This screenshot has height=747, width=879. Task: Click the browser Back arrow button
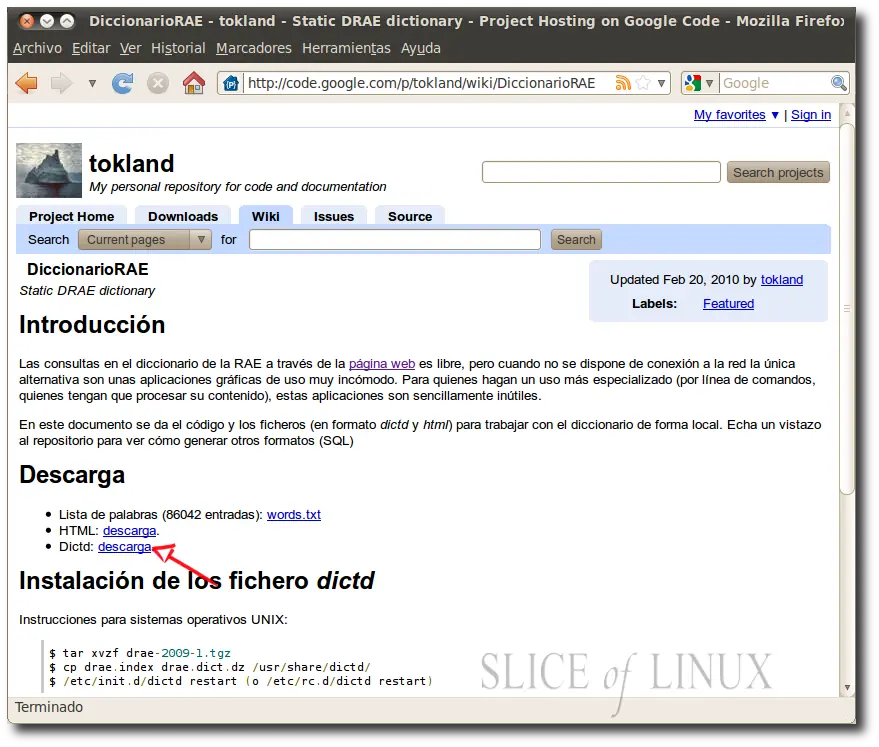26,83
